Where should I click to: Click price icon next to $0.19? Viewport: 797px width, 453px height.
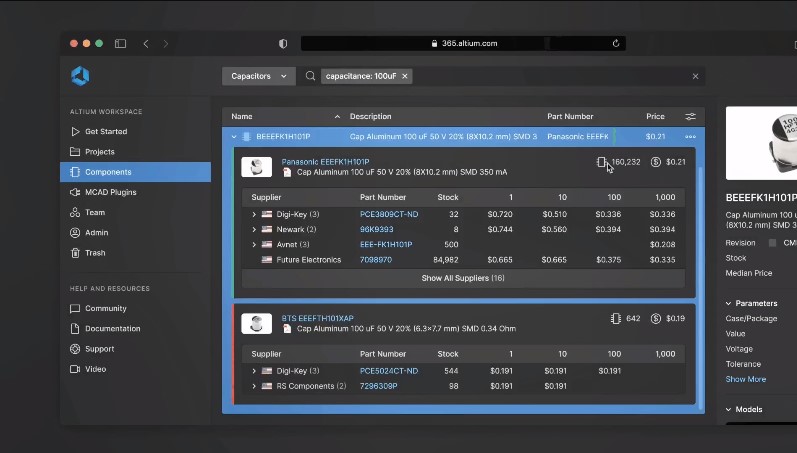point(656,319)
